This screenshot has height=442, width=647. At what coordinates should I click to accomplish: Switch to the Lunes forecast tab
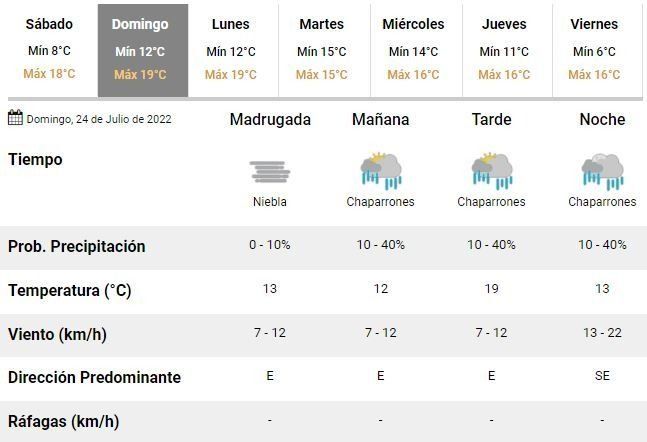pos(231,49)
